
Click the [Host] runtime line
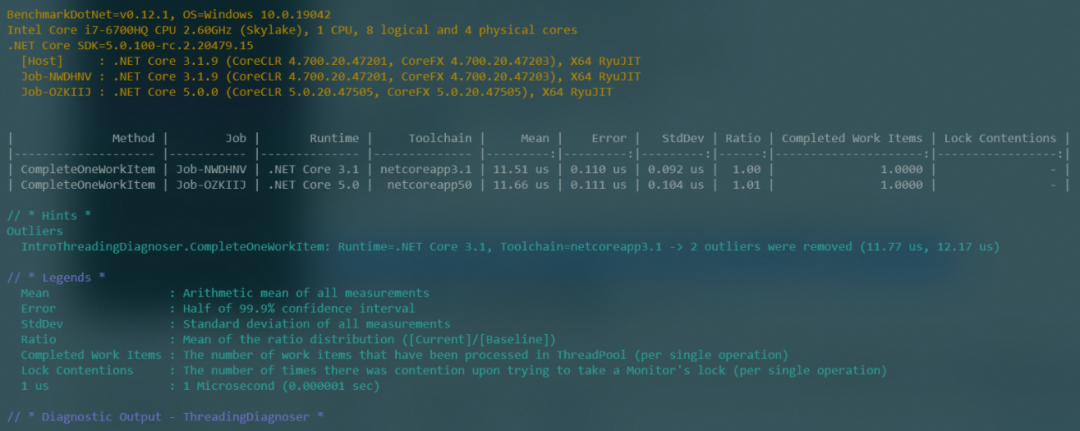(331, 61)
